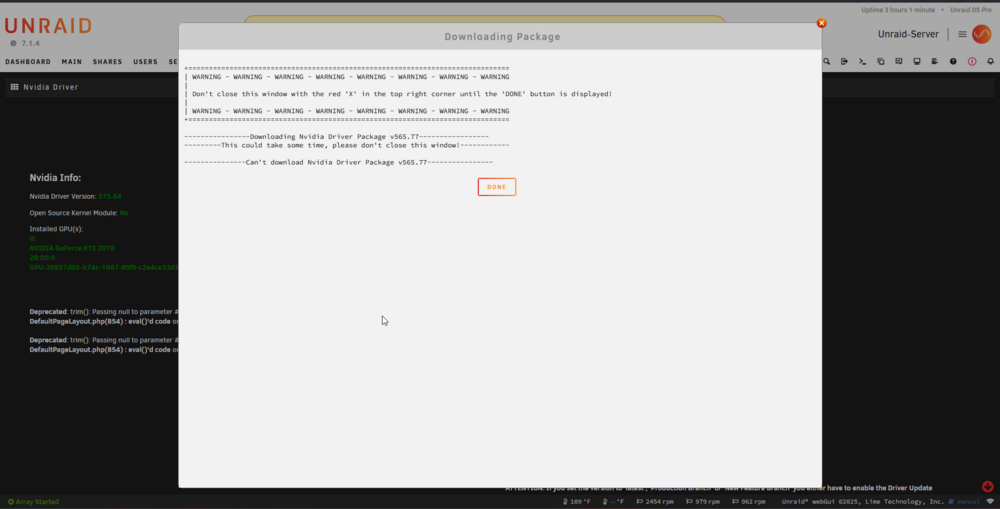The width and height of the screenshot is (1000, 509).
Task: Click the help question mark icon
Action: (953, 61)
